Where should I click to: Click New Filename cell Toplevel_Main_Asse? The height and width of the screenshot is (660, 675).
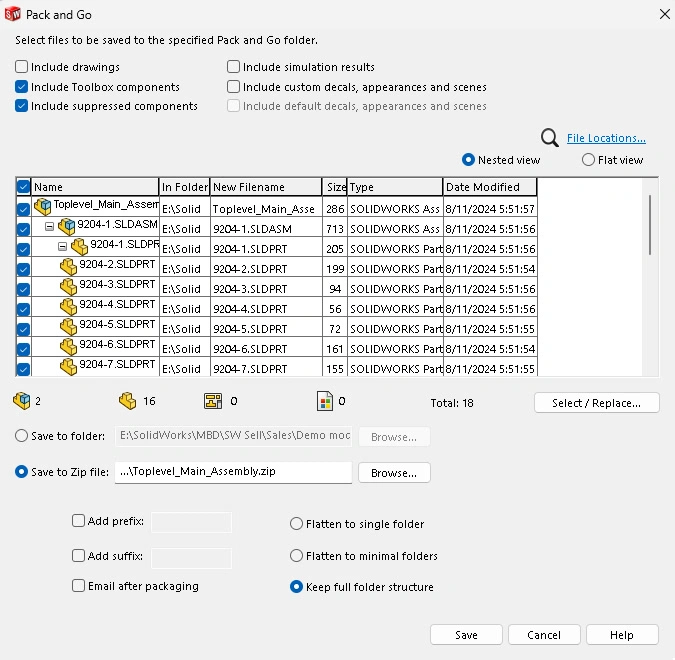coord(266,209)
